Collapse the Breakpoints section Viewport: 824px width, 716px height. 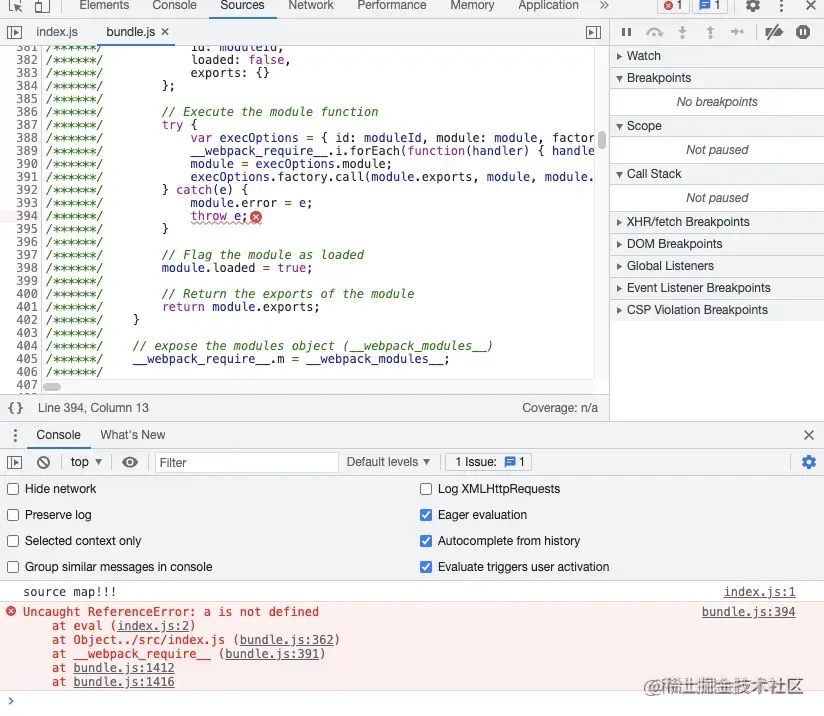[717, 78]
